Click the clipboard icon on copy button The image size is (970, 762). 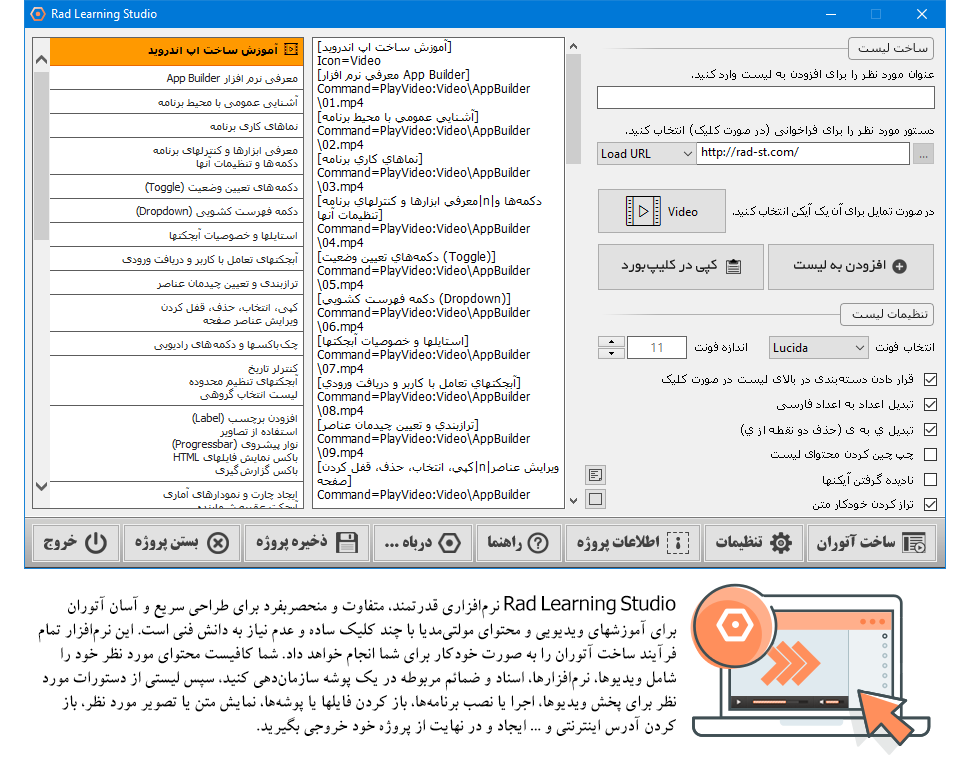point(734,267)
